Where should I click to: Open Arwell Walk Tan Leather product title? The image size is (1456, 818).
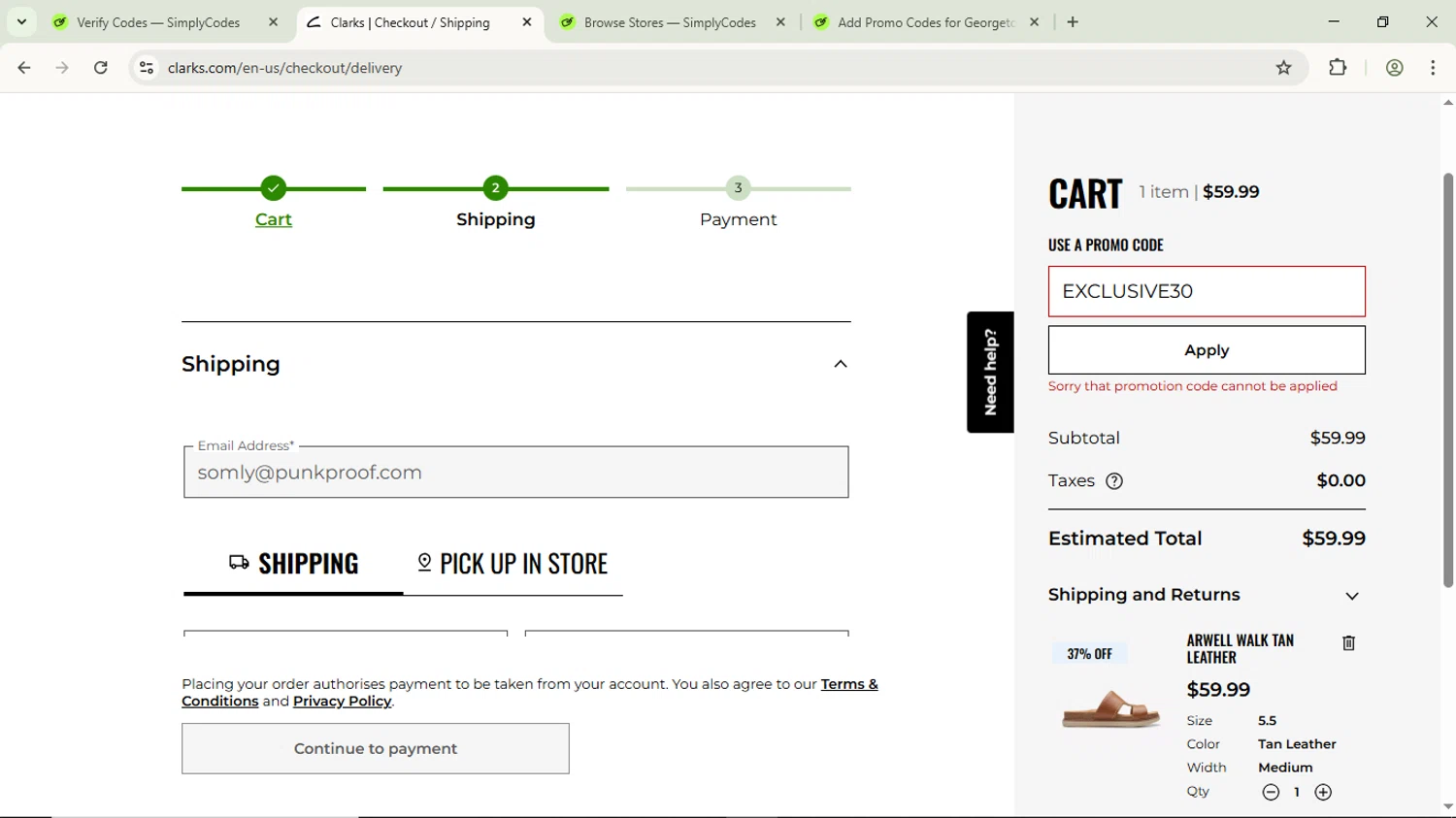click(x=1241, y=649)
